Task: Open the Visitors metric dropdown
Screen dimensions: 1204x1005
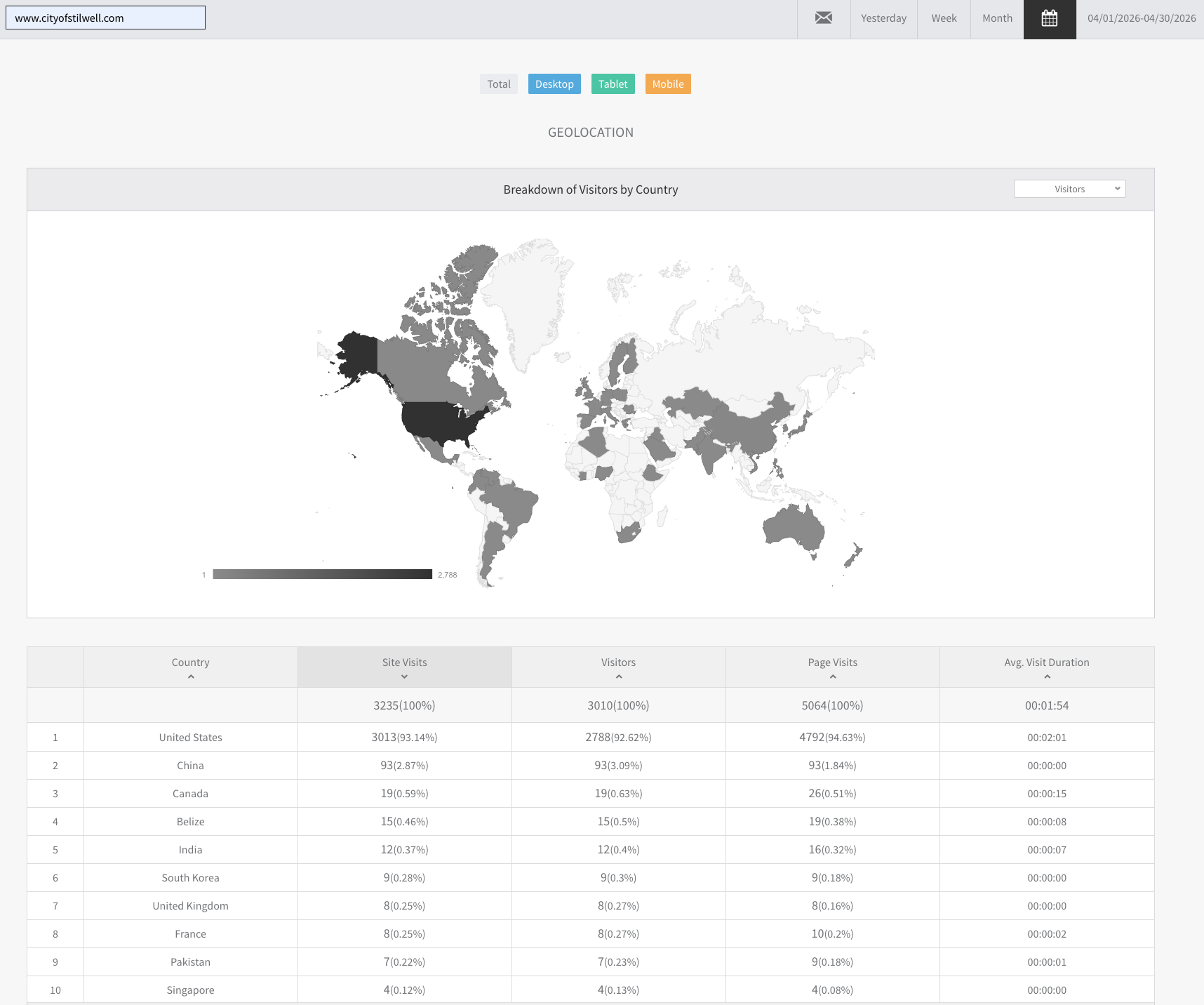Action: pos(1070,189)
